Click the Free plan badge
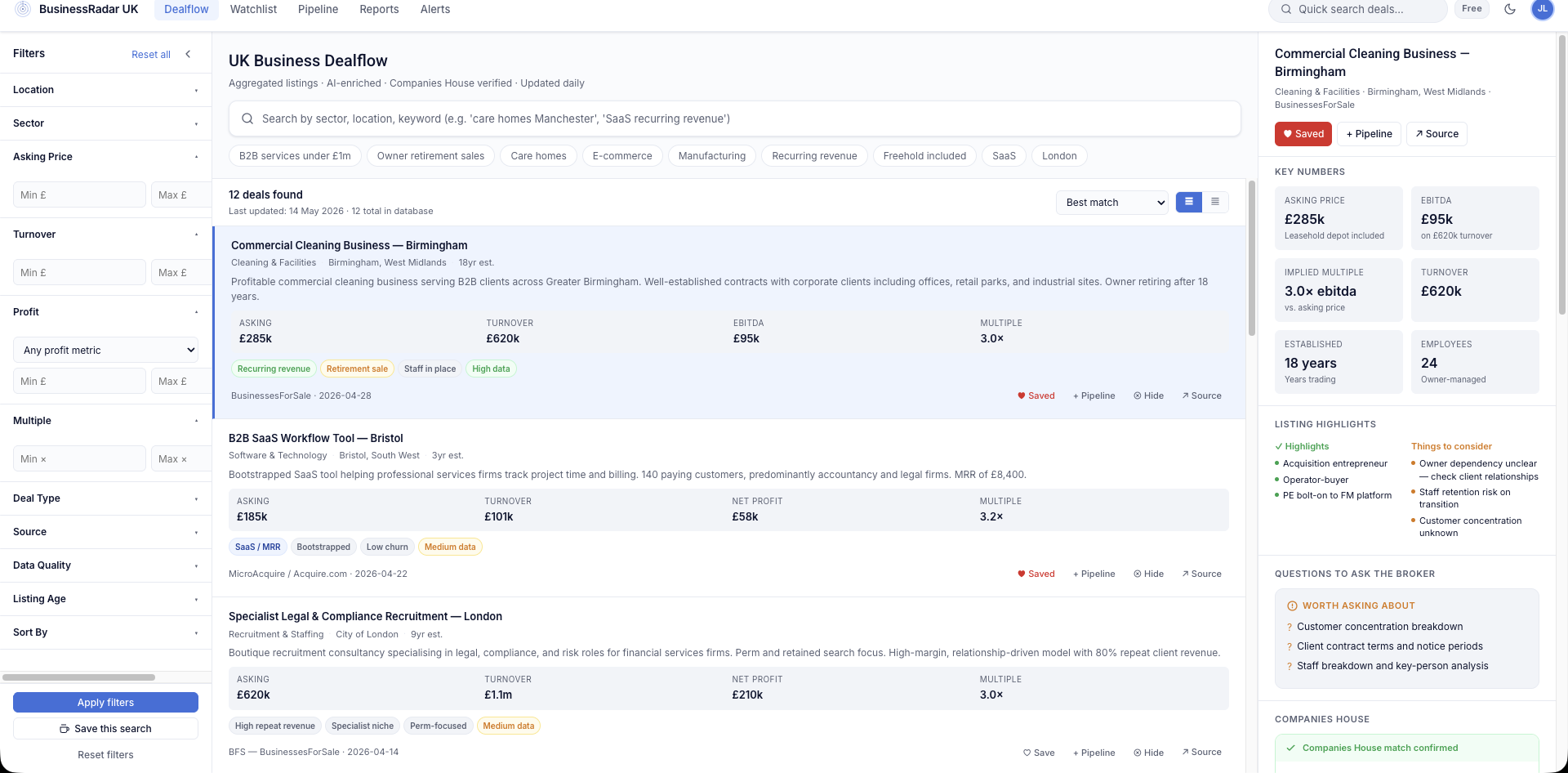The width and height of the screenshot is (1568, 773). (1472, 9)
